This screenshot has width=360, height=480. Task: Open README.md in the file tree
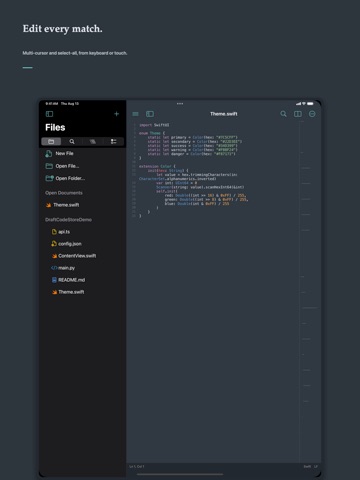tap(71, 280)
